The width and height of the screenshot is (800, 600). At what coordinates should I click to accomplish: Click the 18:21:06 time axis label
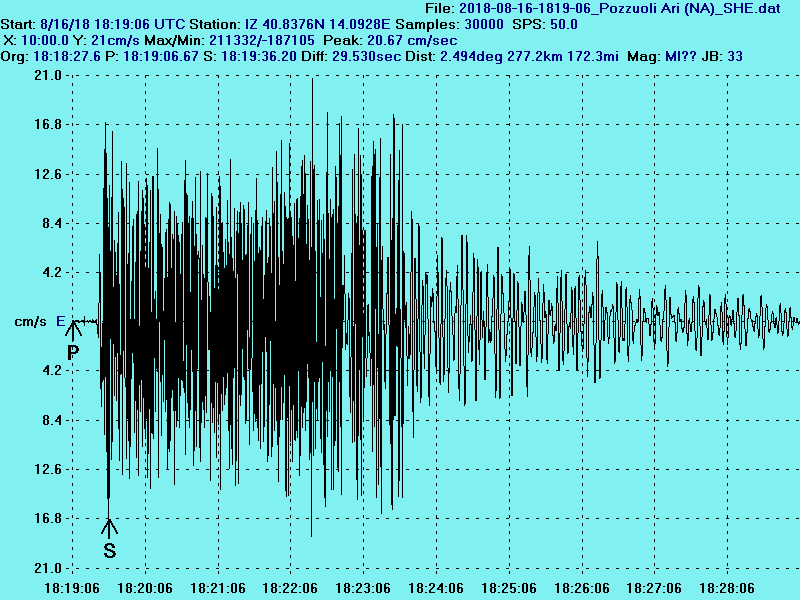click(x=218, y=588)
